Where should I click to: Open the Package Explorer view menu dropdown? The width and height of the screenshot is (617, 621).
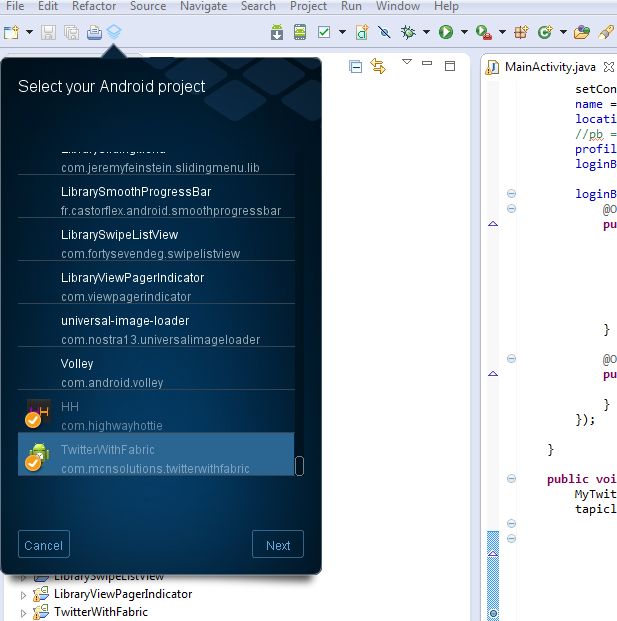(406, 63)
